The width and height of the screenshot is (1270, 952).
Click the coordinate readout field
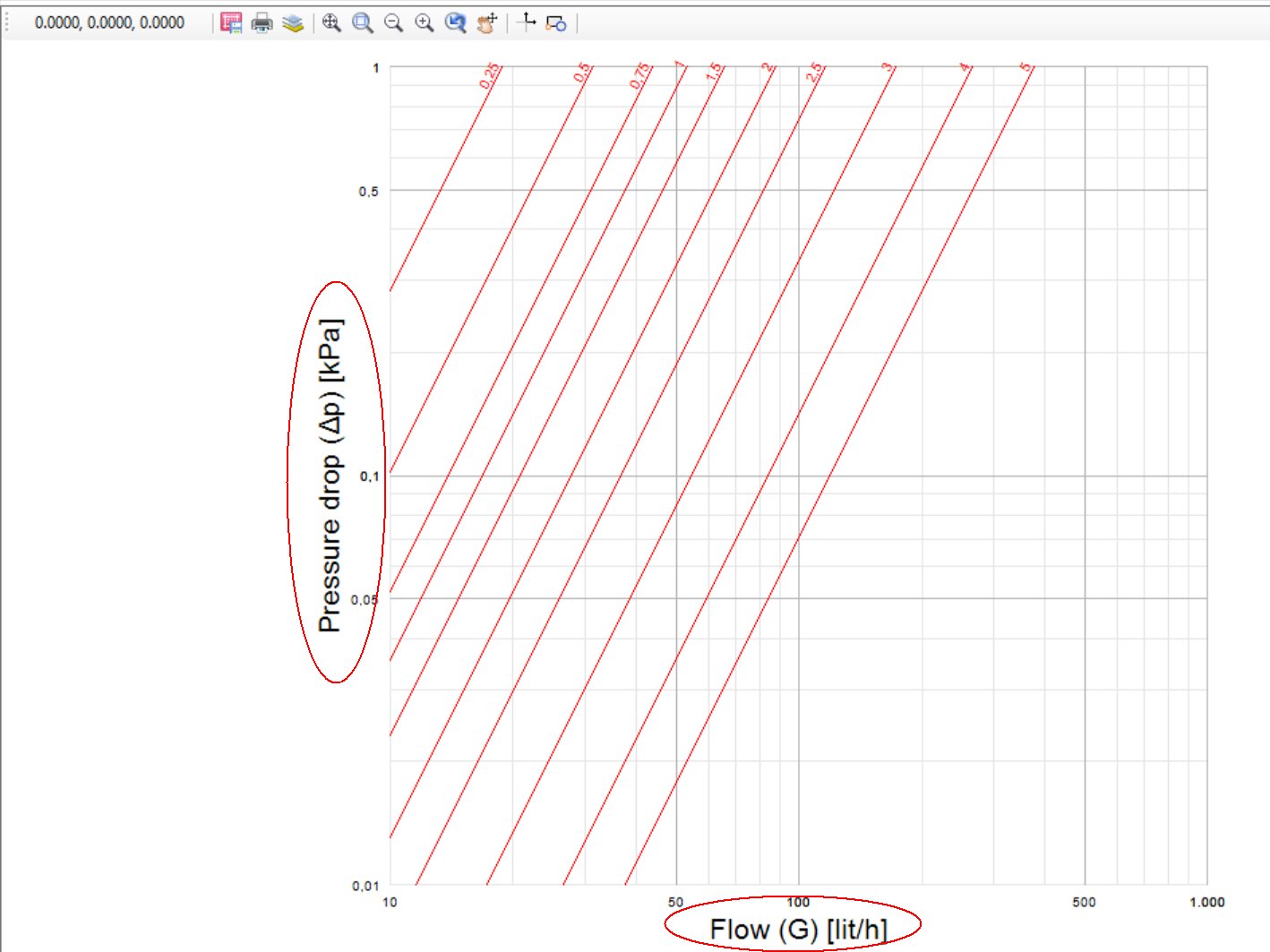click(x=107, y=22)
